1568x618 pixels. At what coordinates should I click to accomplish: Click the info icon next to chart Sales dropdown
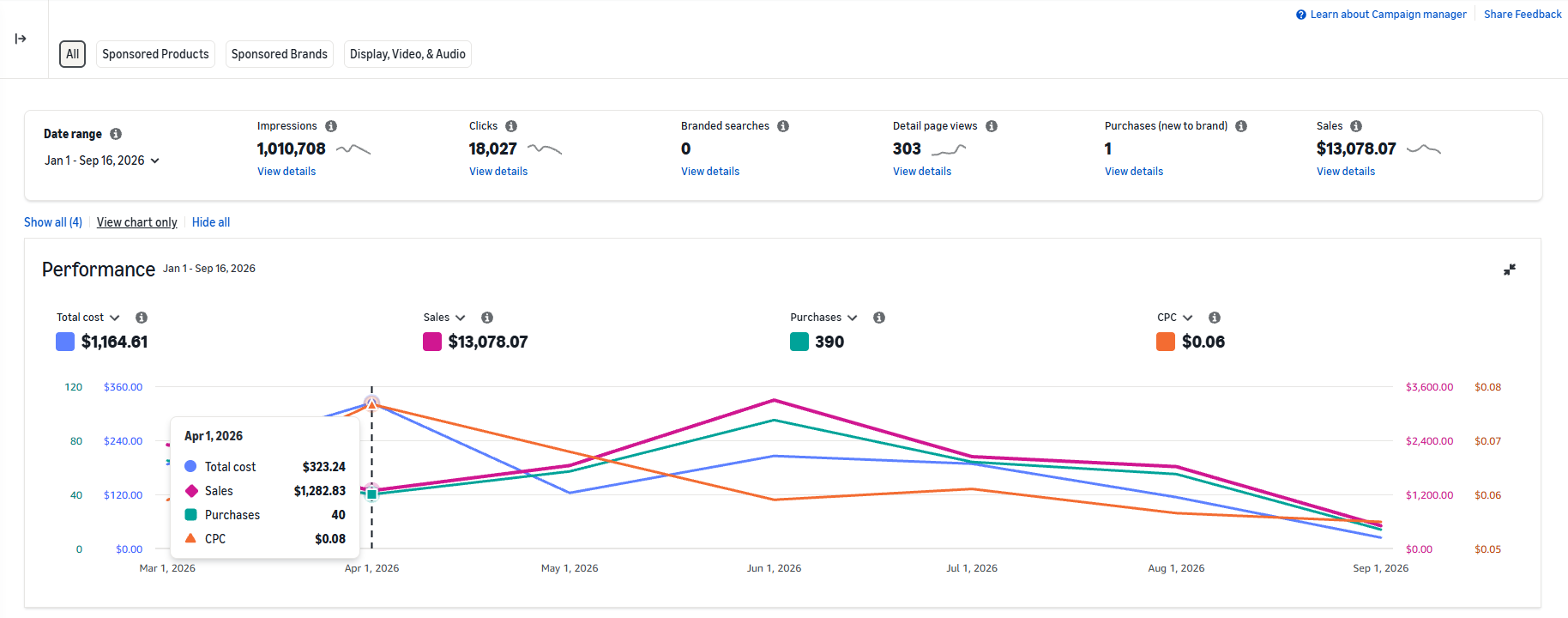pyautogui.click(x=487, y=318)
